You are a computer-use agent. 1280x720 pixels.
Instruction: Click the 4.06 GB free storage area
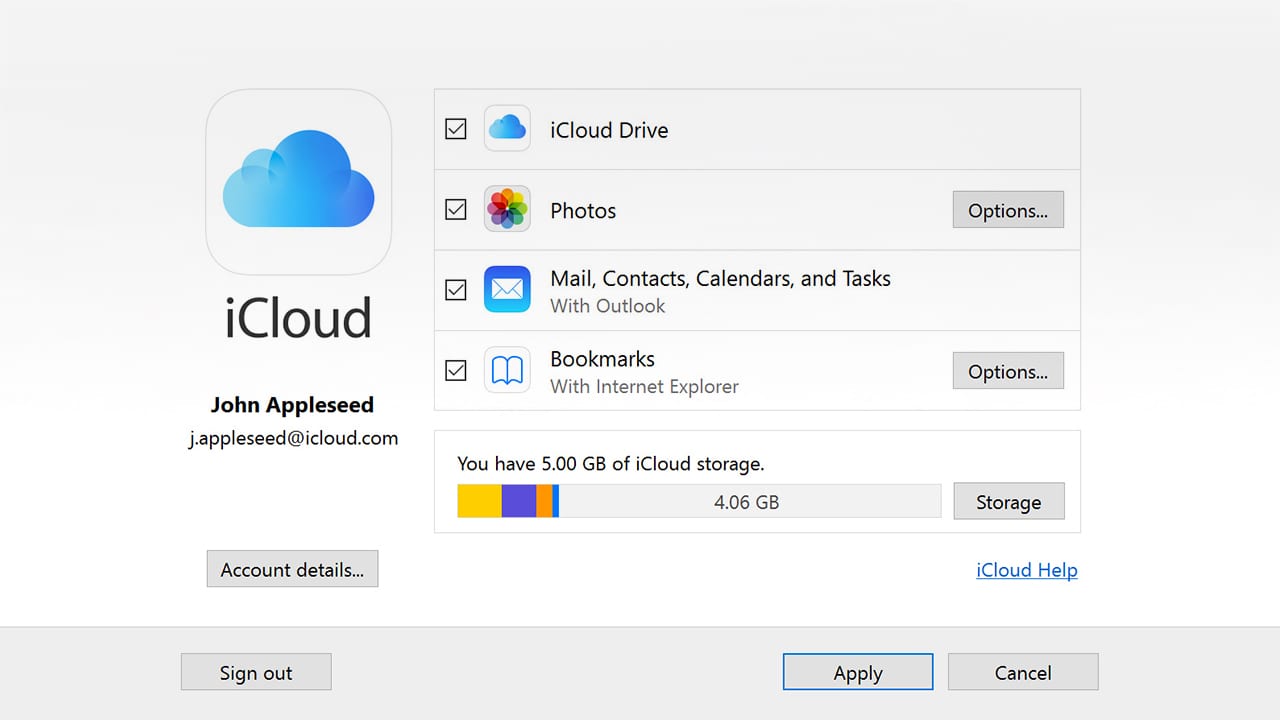click(749, 501)
